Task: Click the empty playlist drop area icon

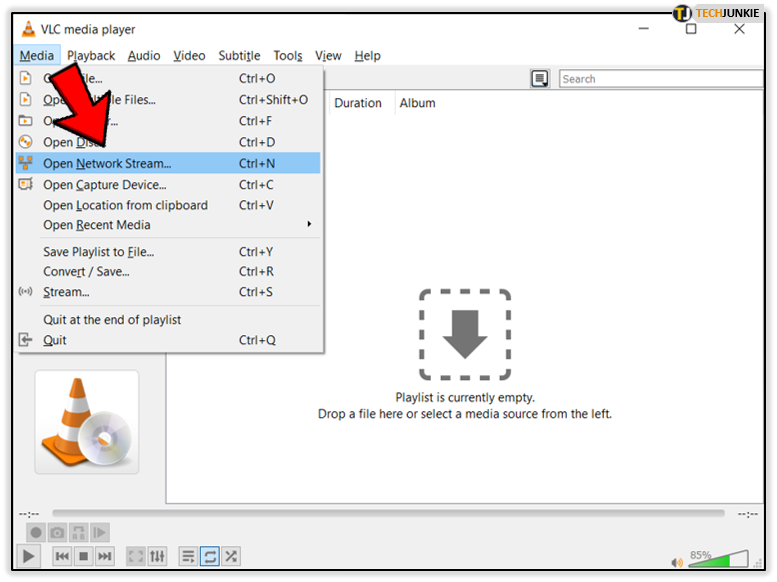Action: click(465, 335)
